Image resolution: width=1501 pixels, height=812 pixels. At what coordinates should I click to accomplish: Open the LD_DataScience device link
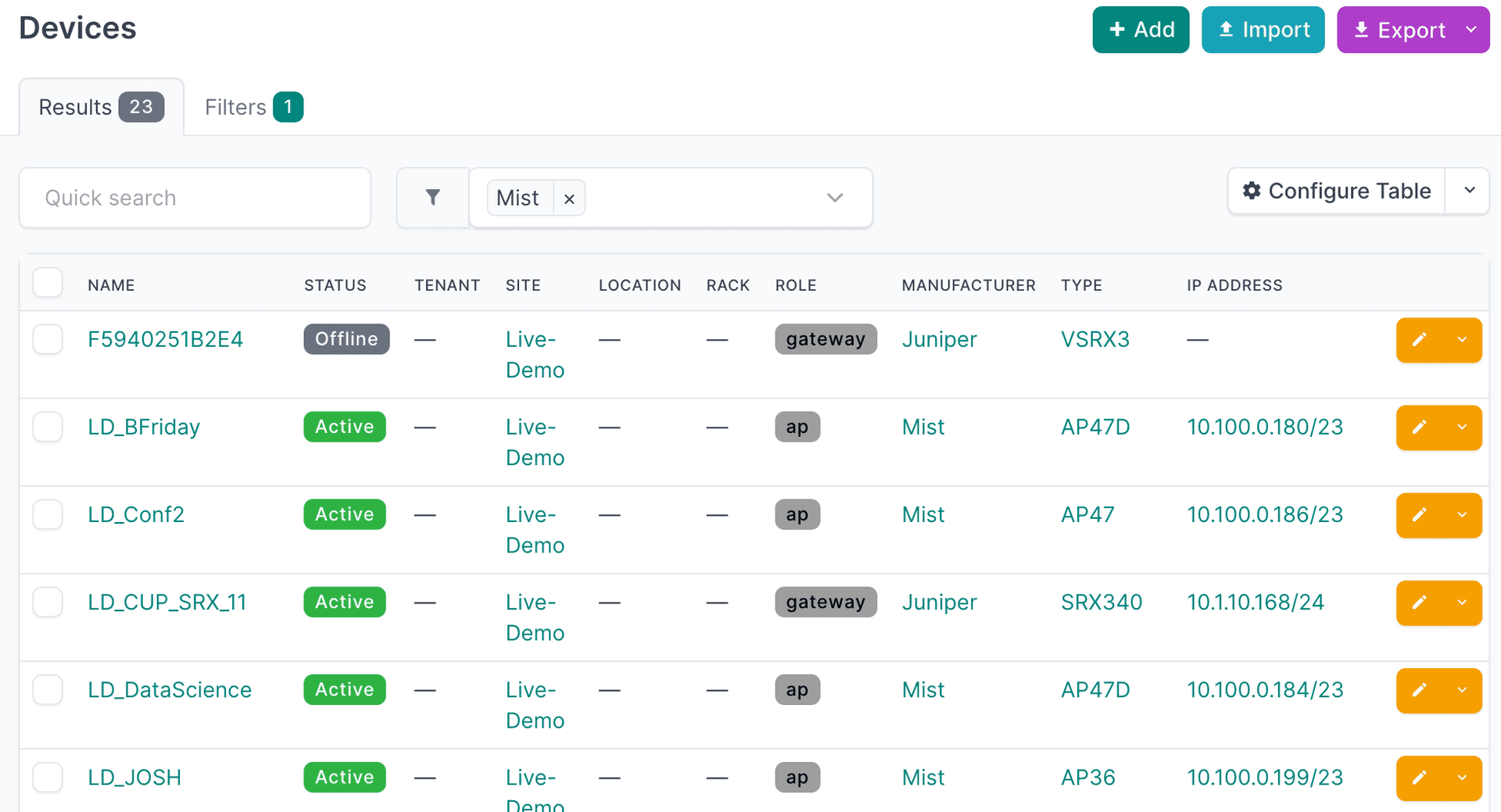170,690
